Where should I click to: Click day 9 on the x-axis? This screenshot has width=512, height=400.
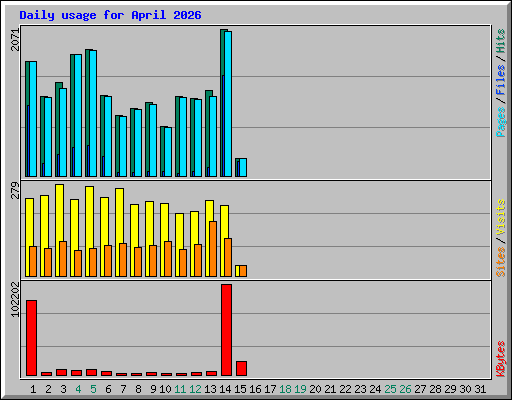[x=153, y=389]
